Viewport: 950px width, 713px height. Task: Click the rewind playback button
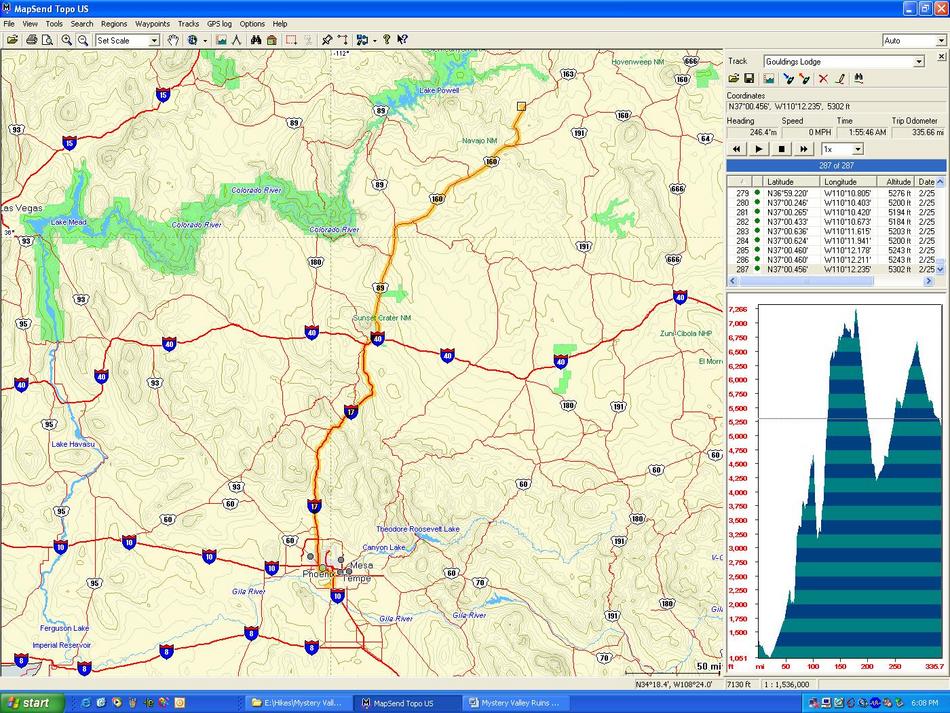[x=736, y=149]
